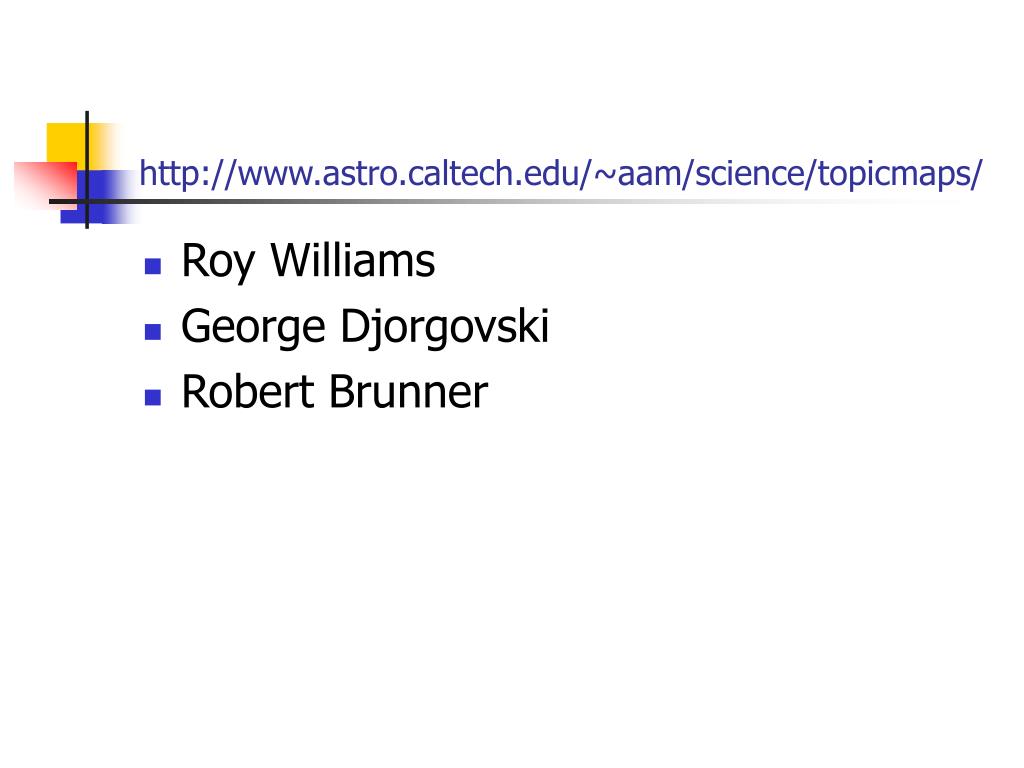Click the blue bullet beside Roy Williams
Viewport: 1024px width, 768px height.
click(153, 266)
